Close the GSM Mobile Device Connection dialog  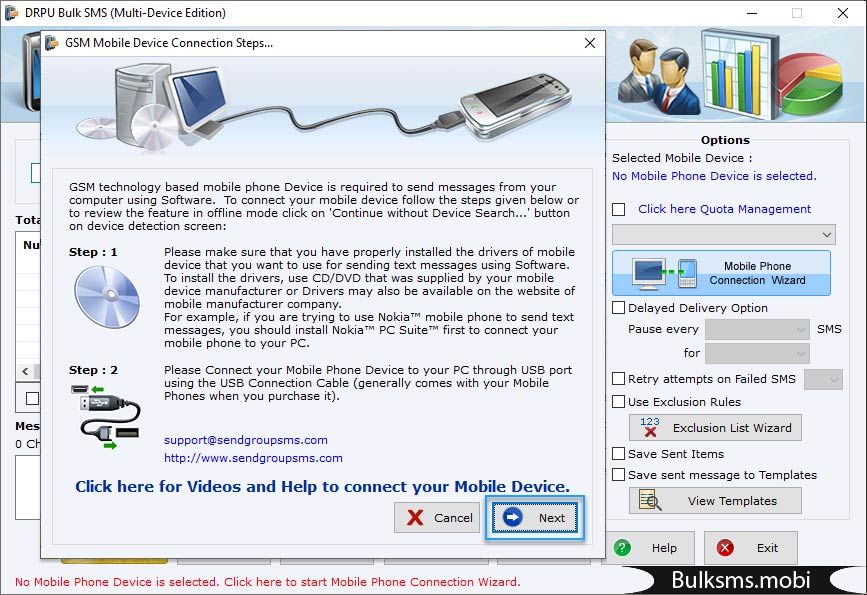590,43
